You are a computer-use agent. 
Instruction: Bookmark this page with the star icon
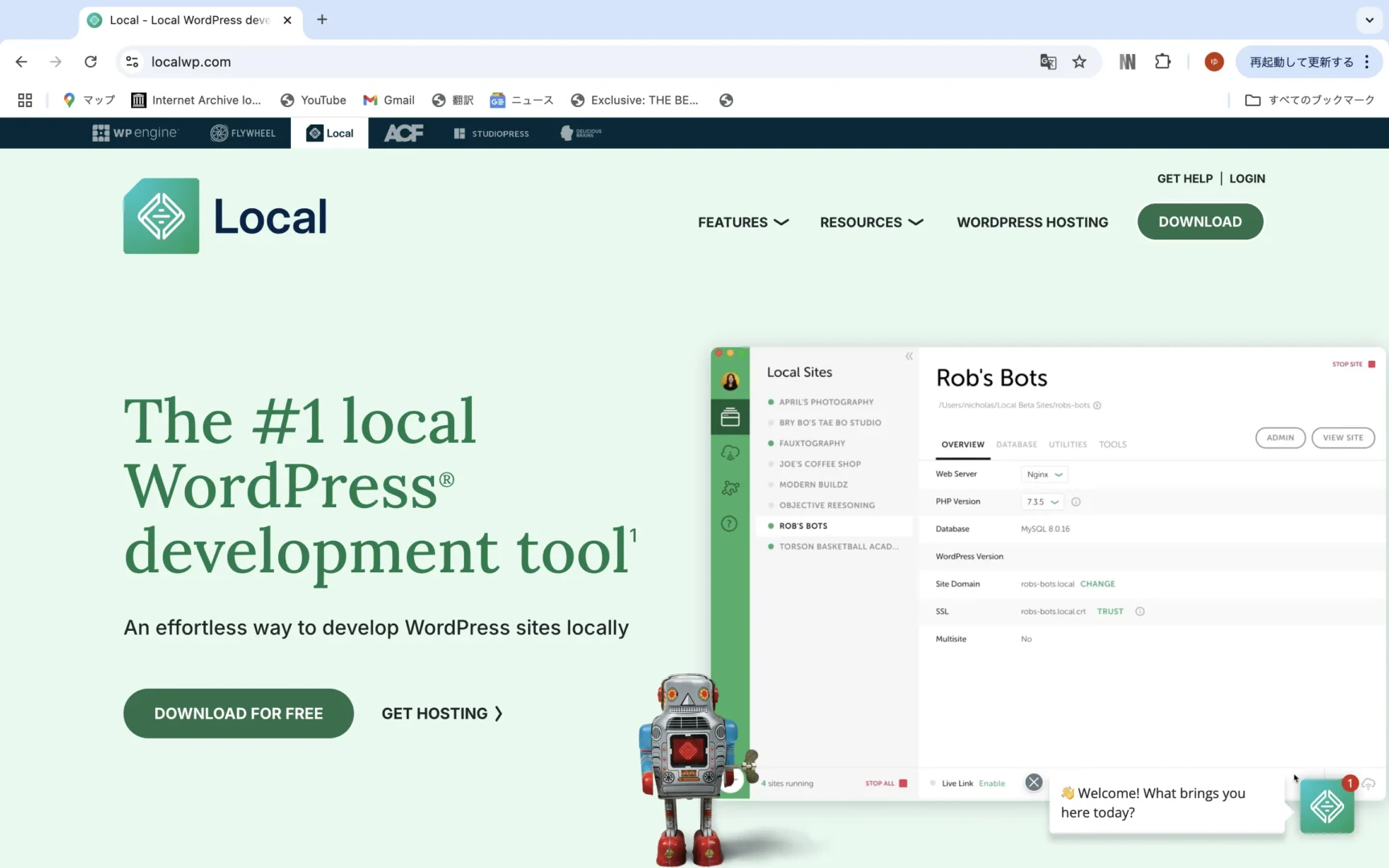pos(1080,62)
